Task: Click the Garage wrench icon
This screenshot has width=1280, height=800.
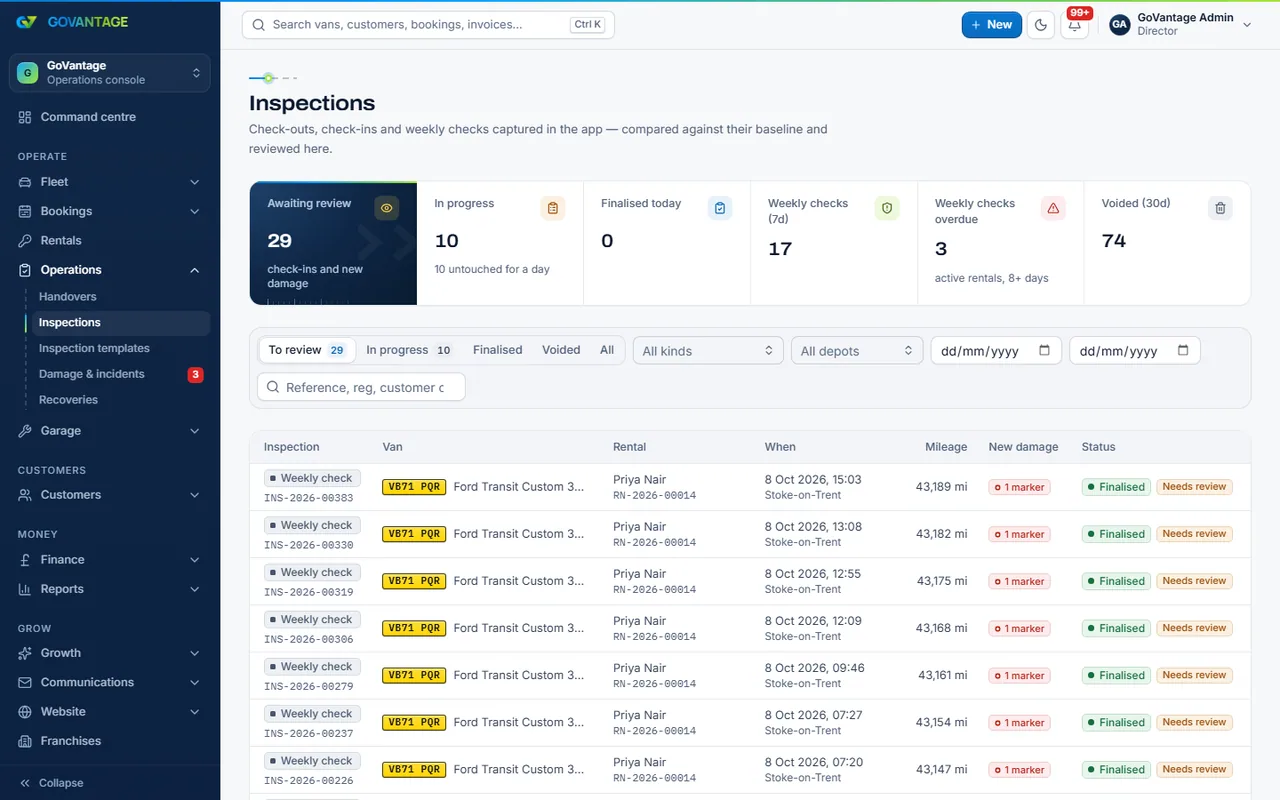Action: click(25, 431)
